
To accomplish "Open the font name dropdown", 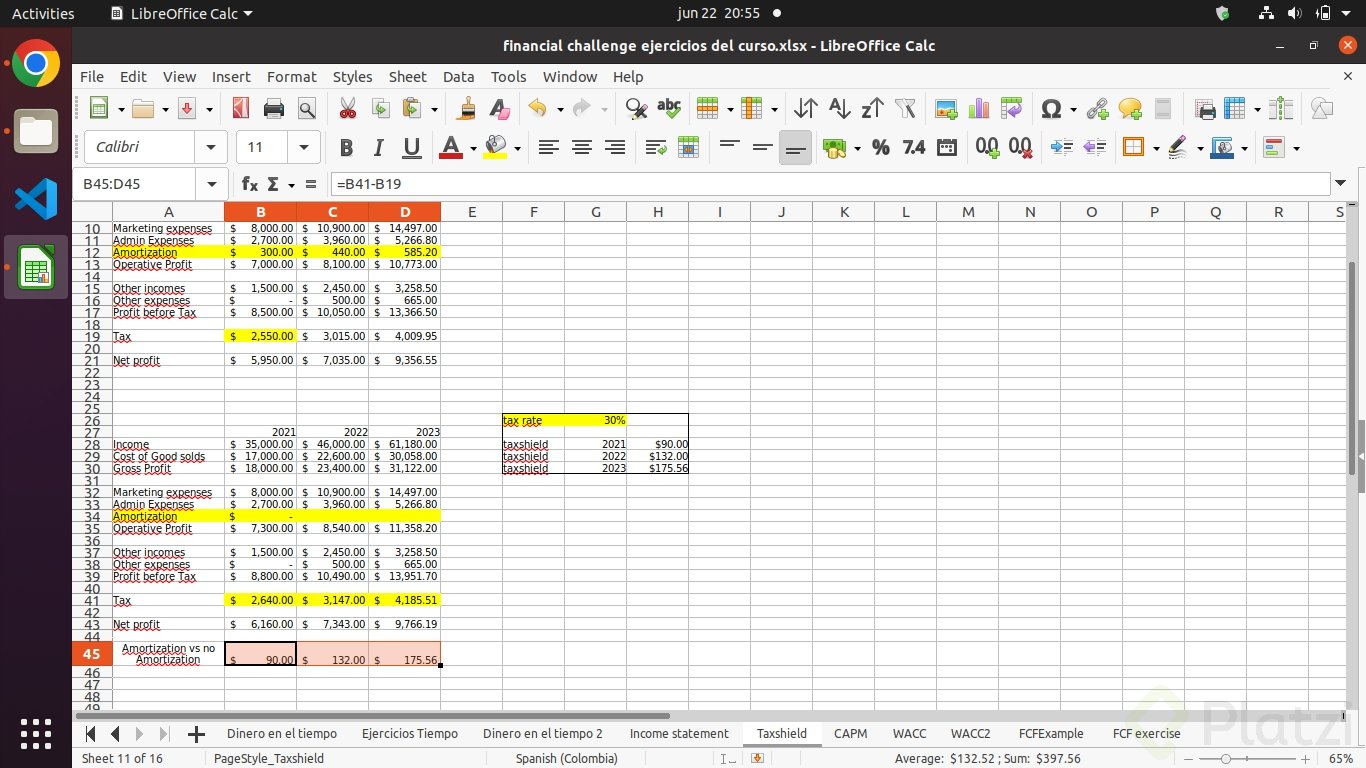I will point(211,147).
